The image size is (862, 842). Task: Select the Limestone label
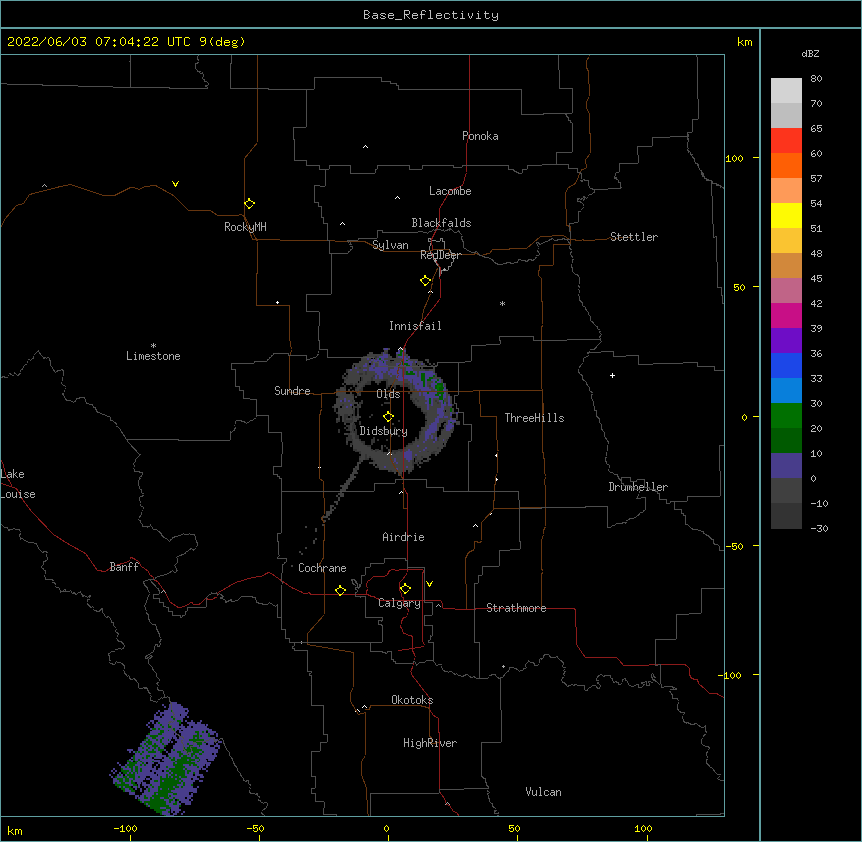(153, 356)
